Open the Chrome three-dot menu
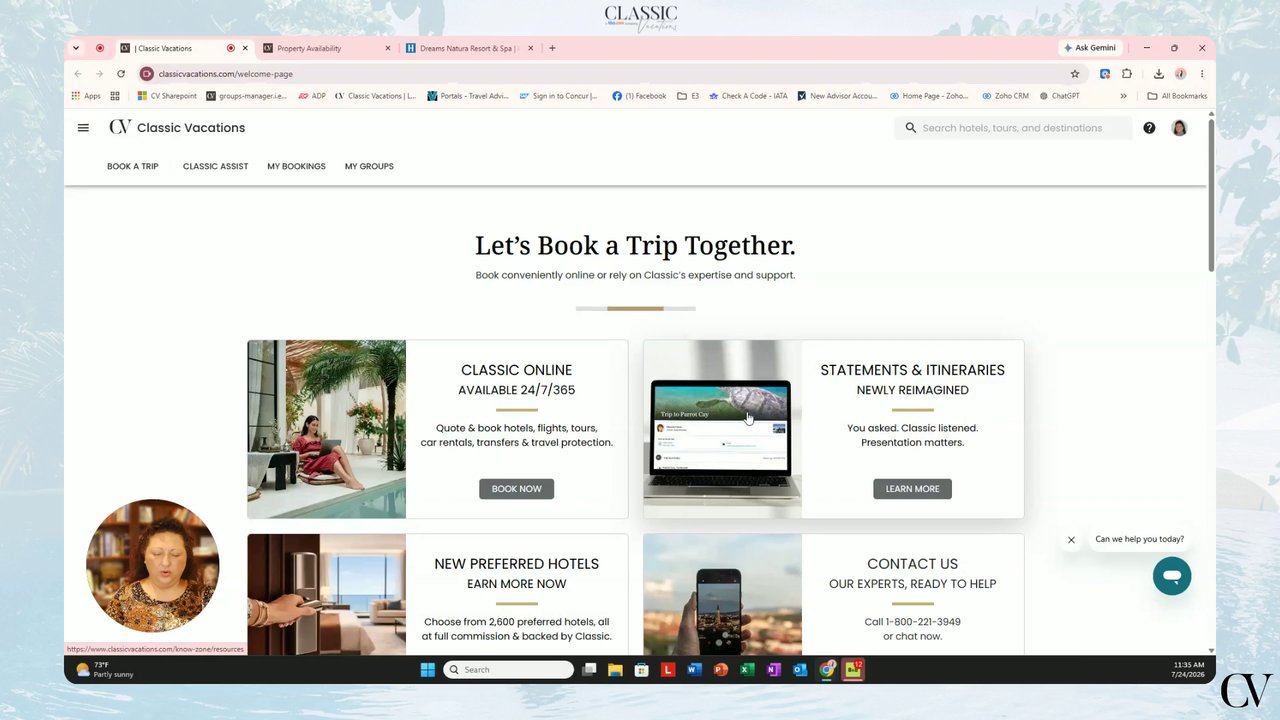Screen dimensions: 1280x720 tap(1202, 74)
